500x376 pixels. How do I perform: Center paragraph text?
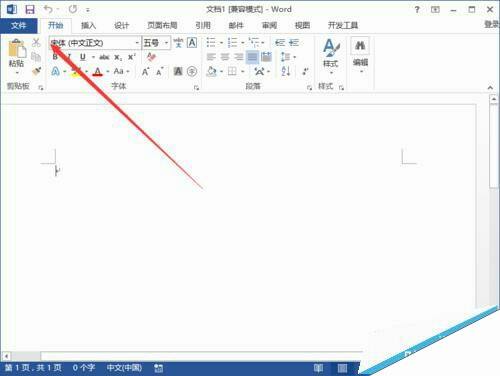225,57
